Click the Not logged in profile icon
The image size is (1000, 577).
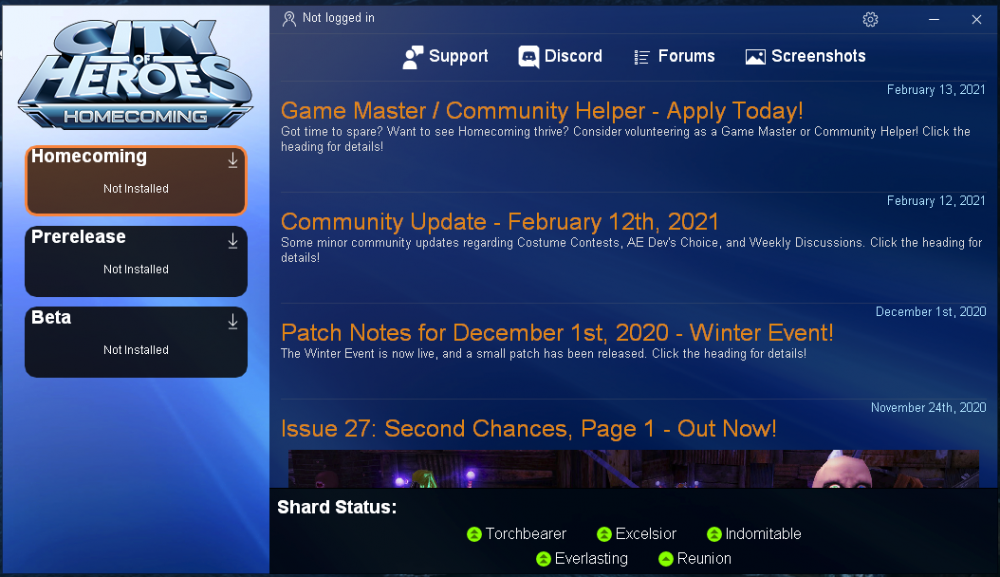[289, 18]
